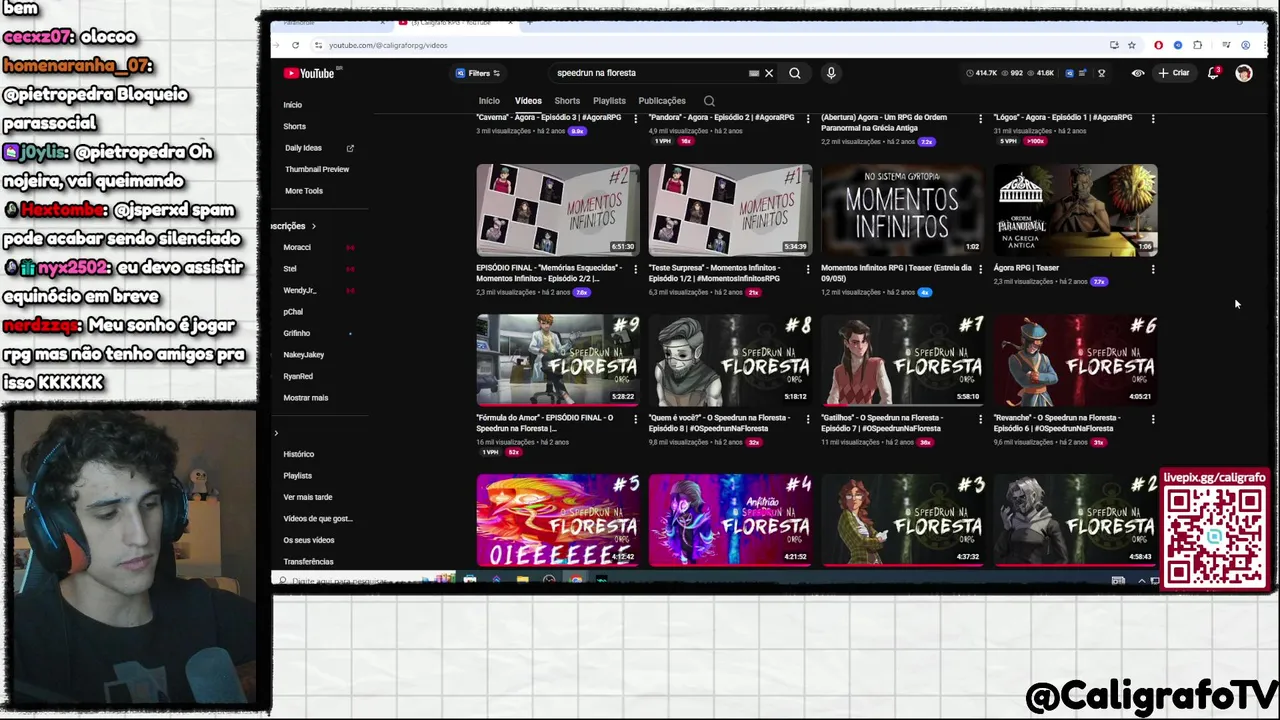Open the external-link icon beside Daily Ideas

click(350, 148)
